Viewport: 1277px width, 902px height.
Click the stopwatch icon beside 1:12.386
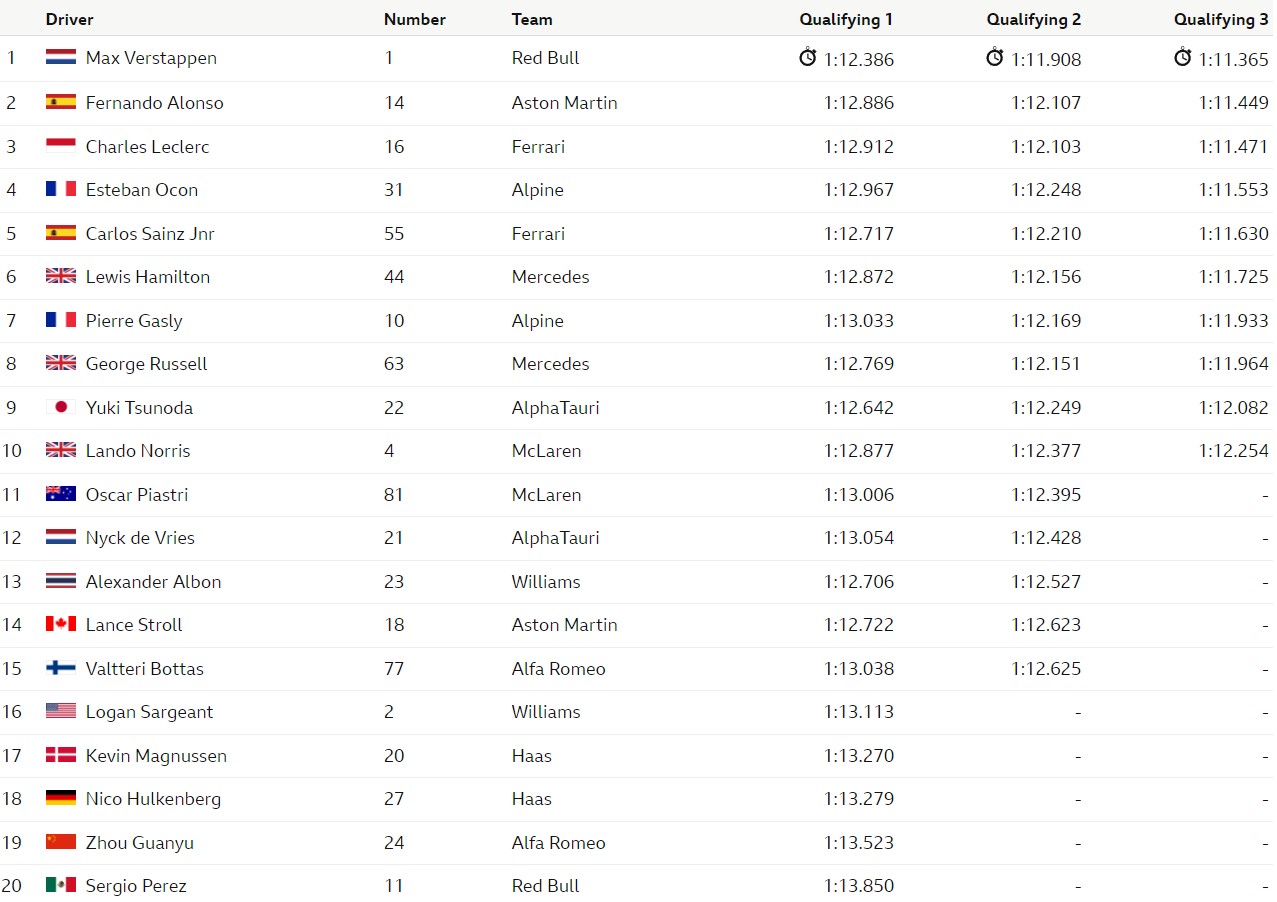[x=808, y=57]
